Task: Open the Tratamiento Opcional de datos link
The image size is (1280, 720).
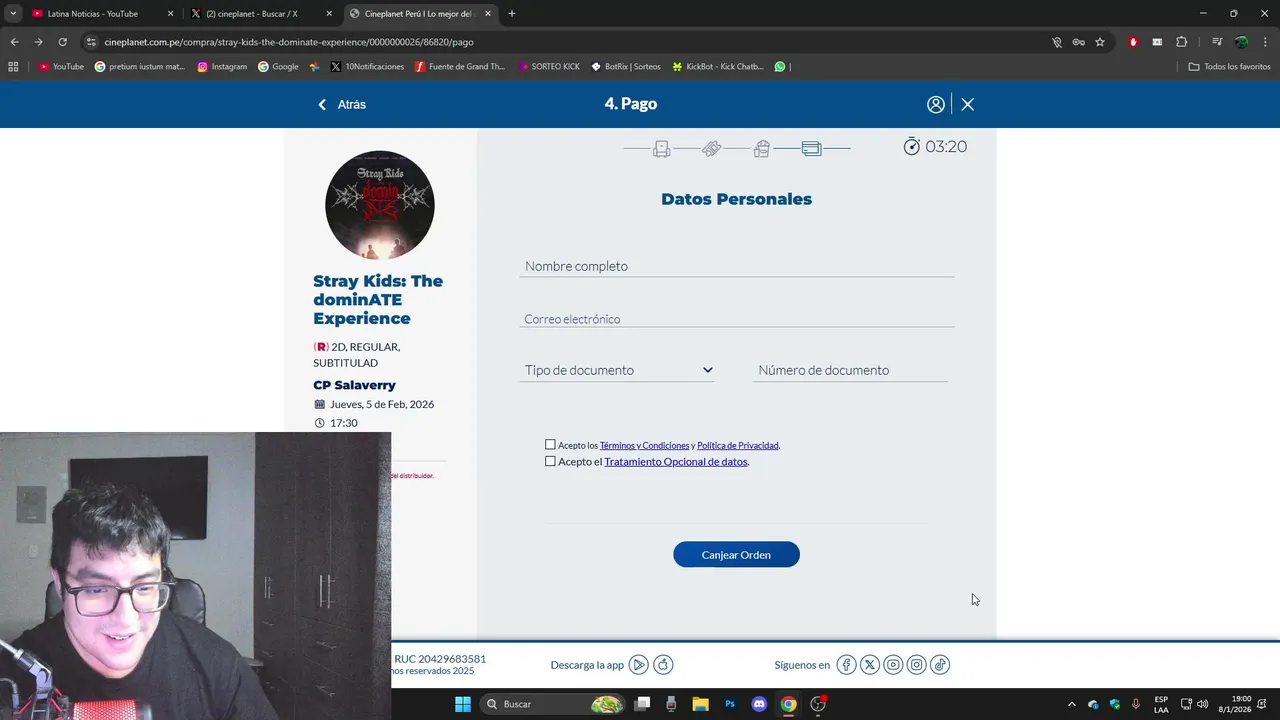Action: point(676,462)
